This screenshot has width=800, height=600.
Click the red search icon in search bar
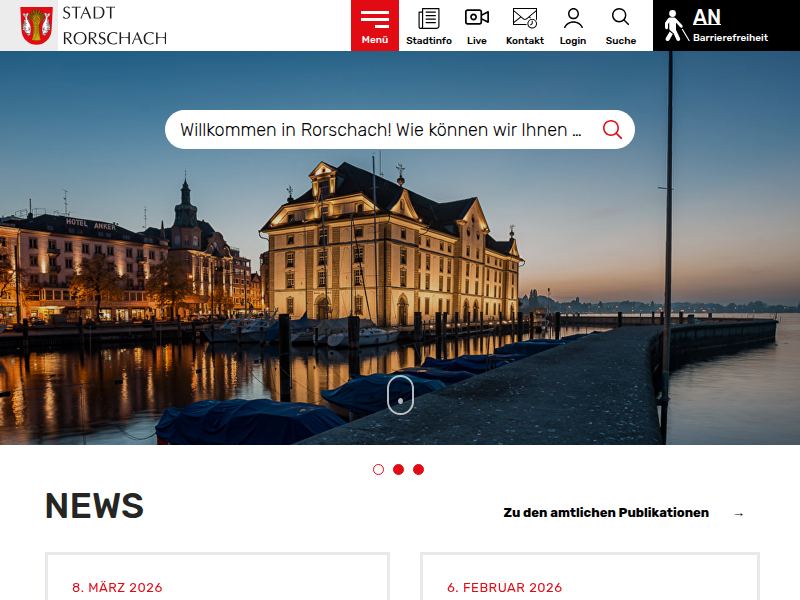[x=612, y=130]
